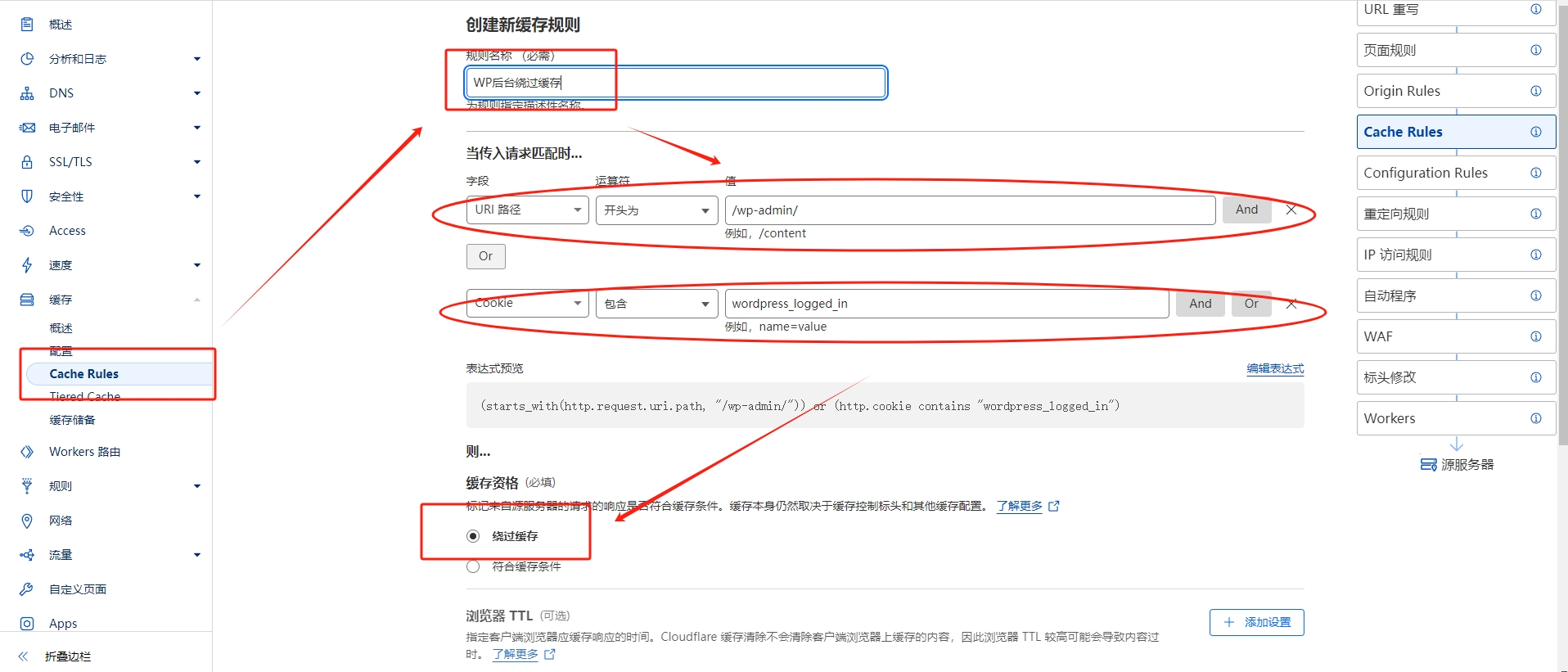Open Tiered Cache in the sidebar

(x=85, y=397)
